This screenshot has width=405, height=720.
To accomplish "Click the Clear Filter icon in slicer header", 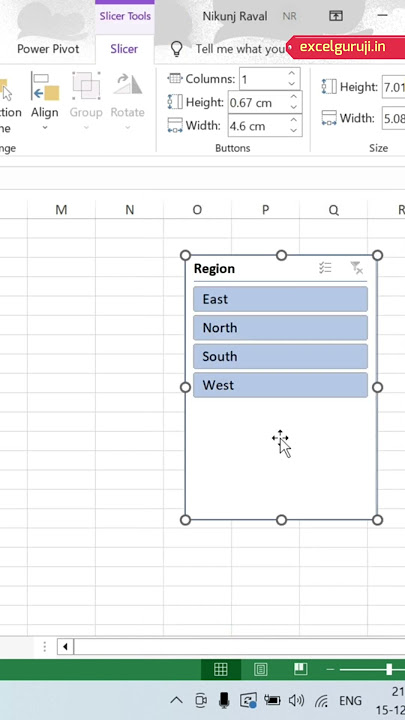I will 357,268.
